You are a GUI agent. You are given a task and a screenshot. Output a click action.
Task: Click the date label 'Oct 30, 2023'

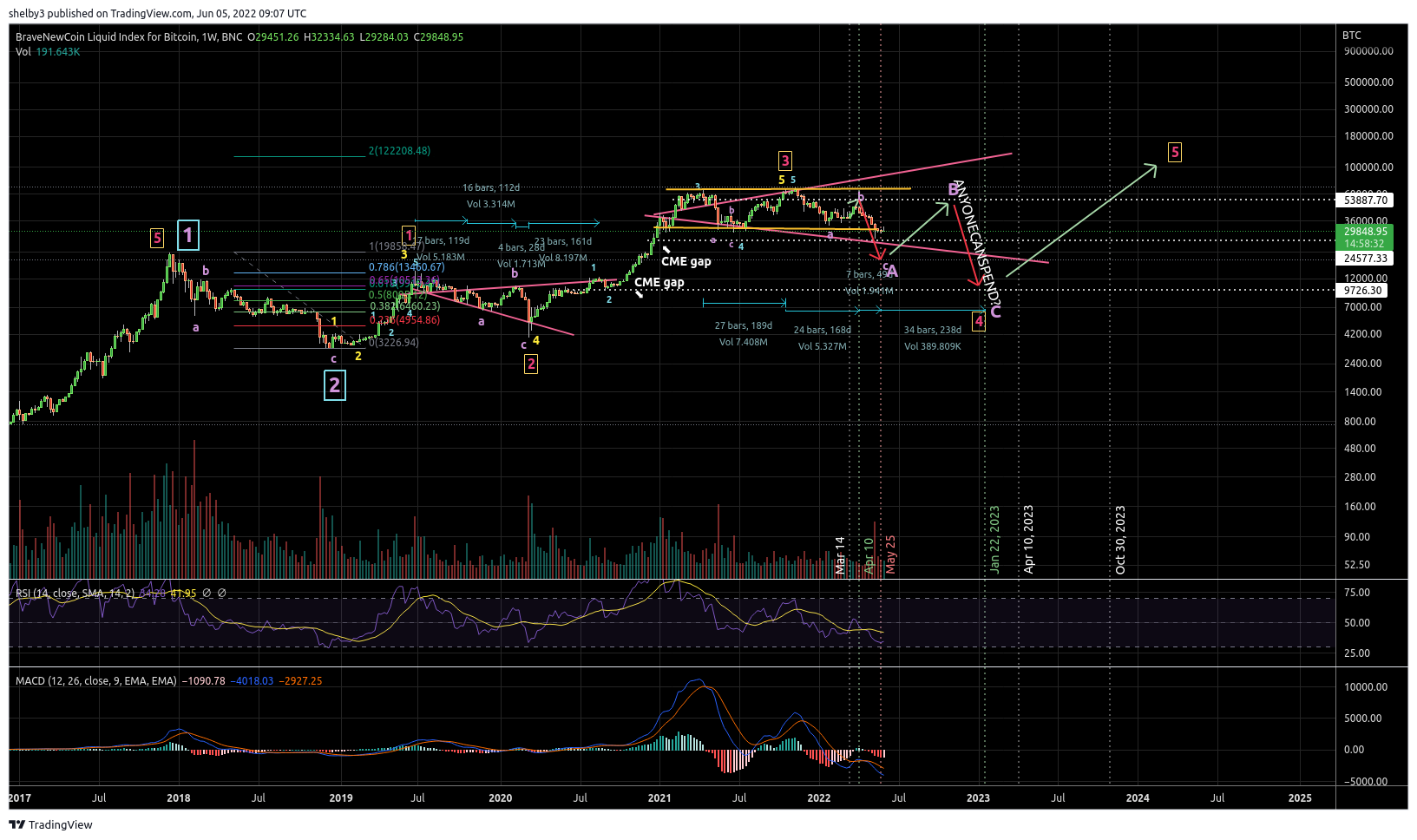coord(1120,540)
